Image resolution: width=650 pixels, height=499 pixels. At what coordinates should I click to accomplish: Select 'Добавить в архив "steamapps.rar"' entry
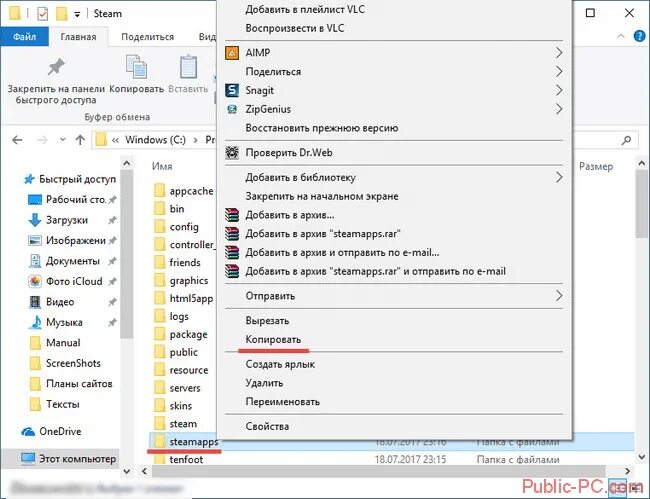pos(323,233)
